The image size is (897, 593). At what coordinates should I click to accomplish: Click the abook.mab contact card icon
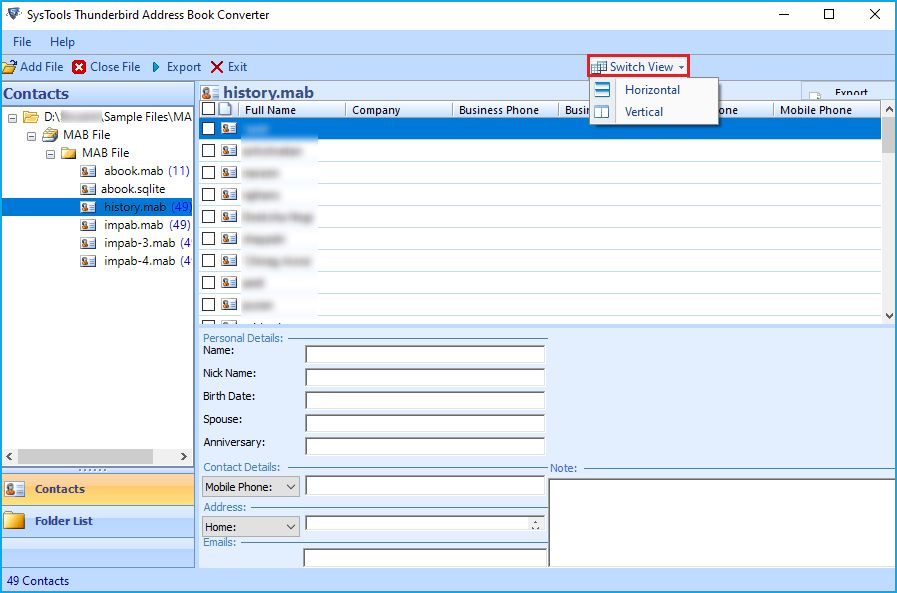click(88, 171)
